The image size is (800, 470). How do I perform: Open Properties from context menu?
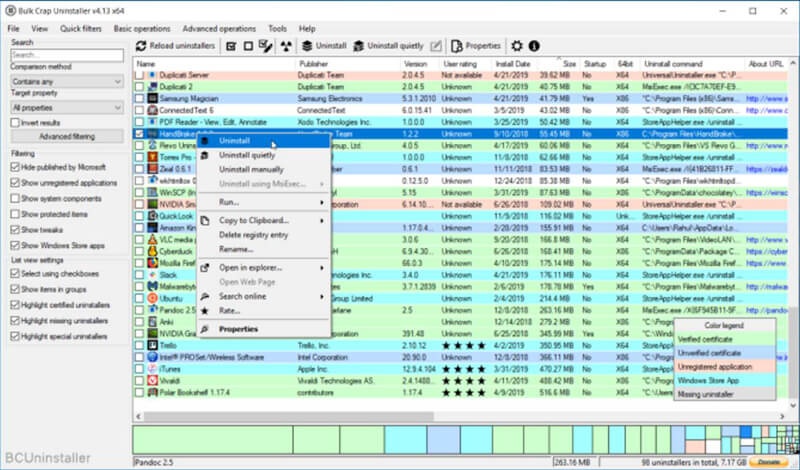pyautogui.click(x=264, y=329)
